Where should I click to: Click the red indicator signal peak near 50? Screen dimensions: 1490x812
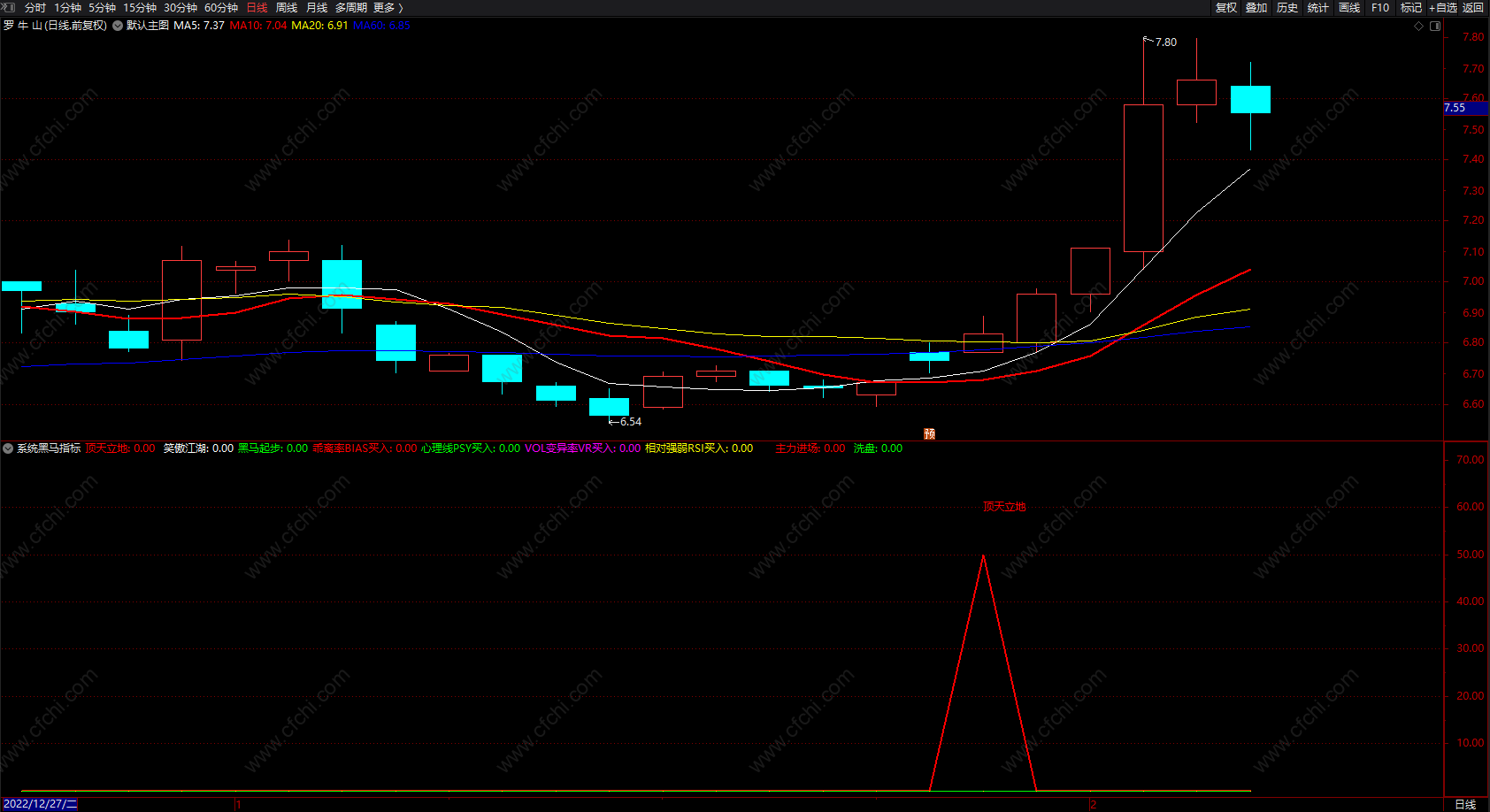[x=983, y=557]
